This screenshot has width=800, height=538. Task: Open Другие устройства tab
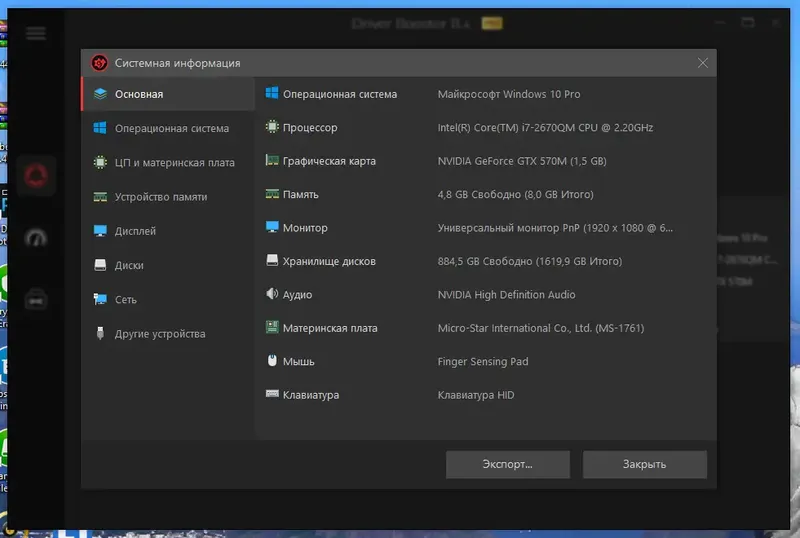pyautogui.click(x=168, y=333)
